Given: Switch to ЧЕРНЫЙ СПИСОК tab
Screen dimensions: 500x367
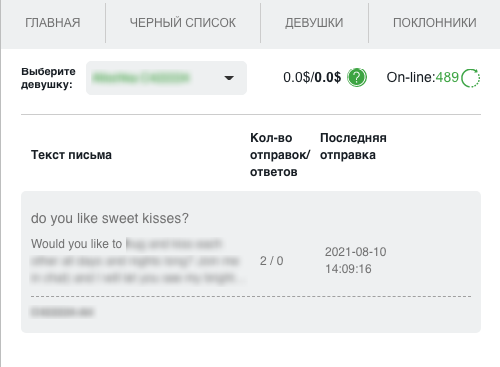Looking at the screenshot, I should point(183,23).
